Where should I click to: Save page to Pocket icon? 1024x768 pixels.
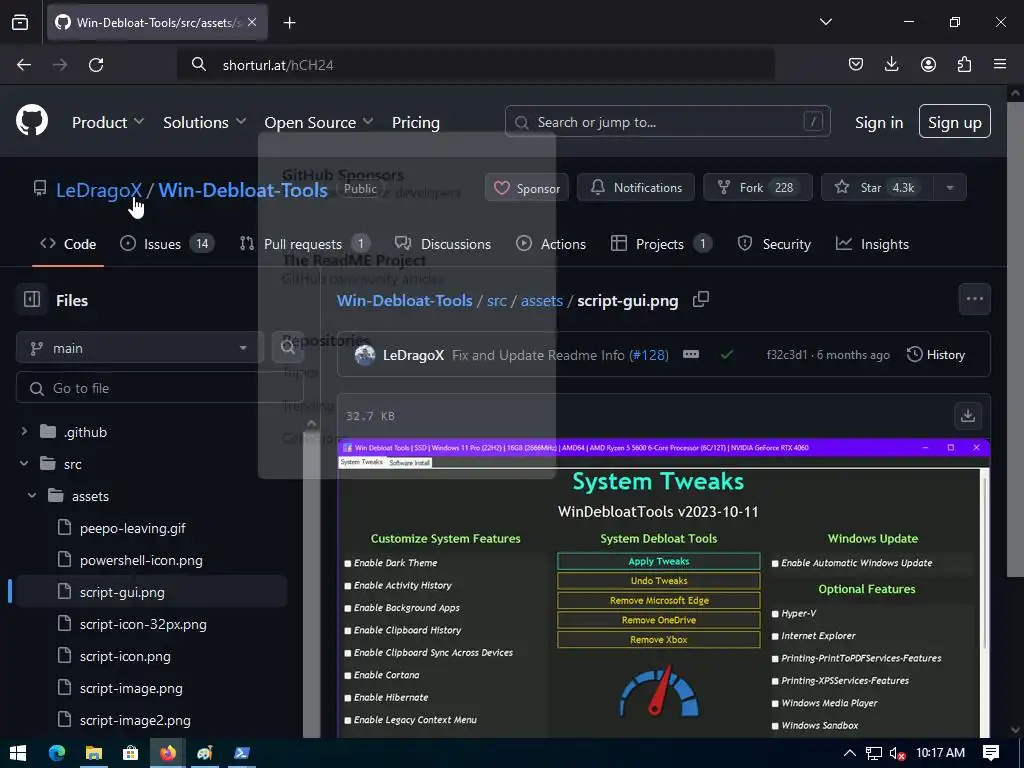(x=856, y=64)
